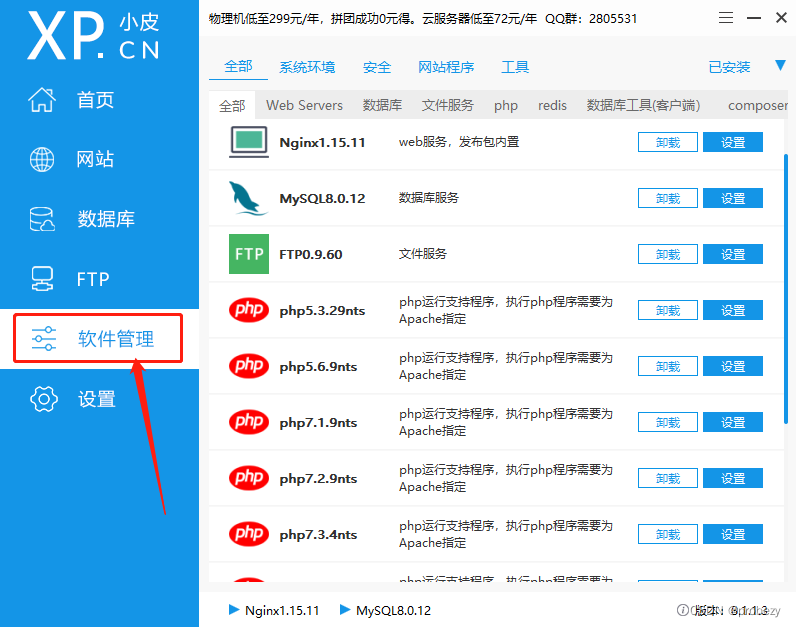Switch to the 系统环境 tab
The image size is (796, 627).
[x=307, y=67]
